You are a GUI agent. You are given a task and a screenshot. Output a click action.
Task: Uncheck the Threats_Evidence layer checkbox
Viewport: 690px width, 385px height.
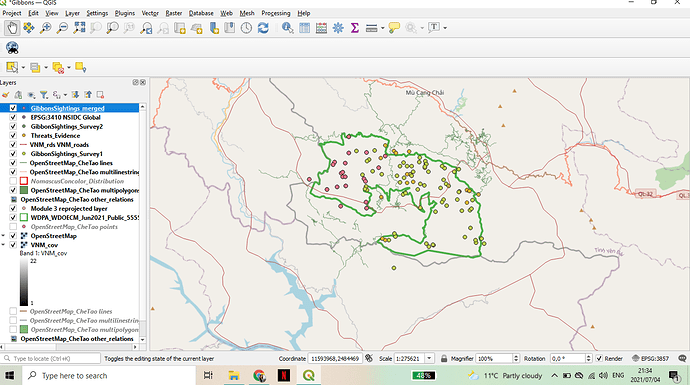pos(13,136)
